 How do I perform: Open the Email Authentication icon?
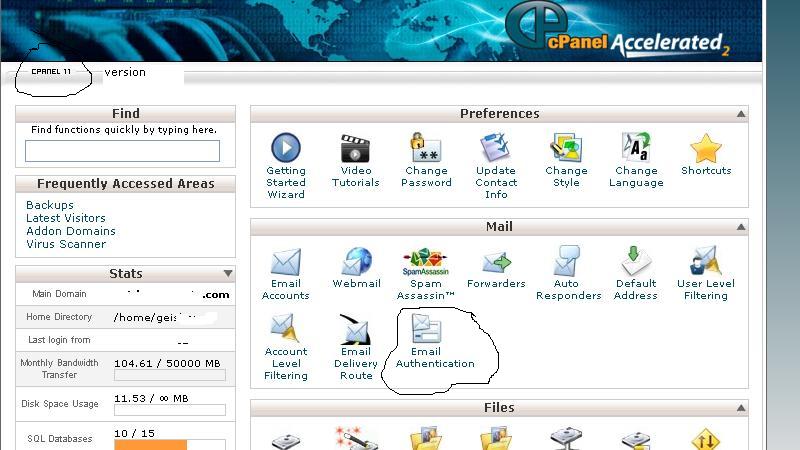pyautogui.click(x=426, y=328)
